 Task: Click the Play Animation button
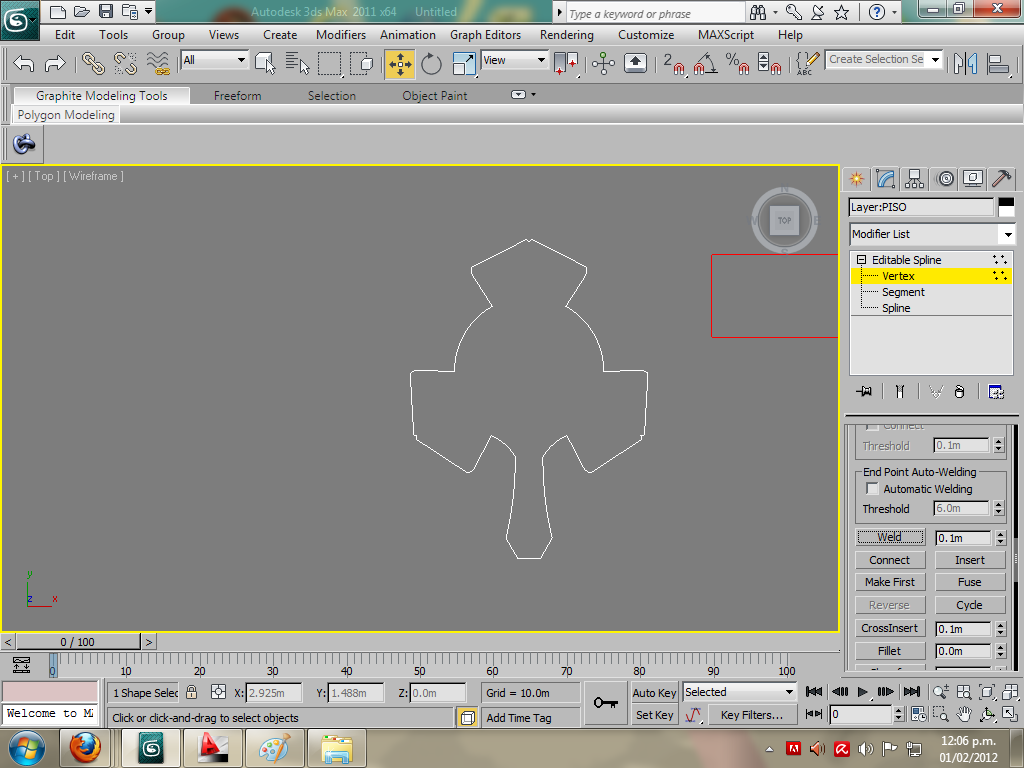(x=863, y=692)
